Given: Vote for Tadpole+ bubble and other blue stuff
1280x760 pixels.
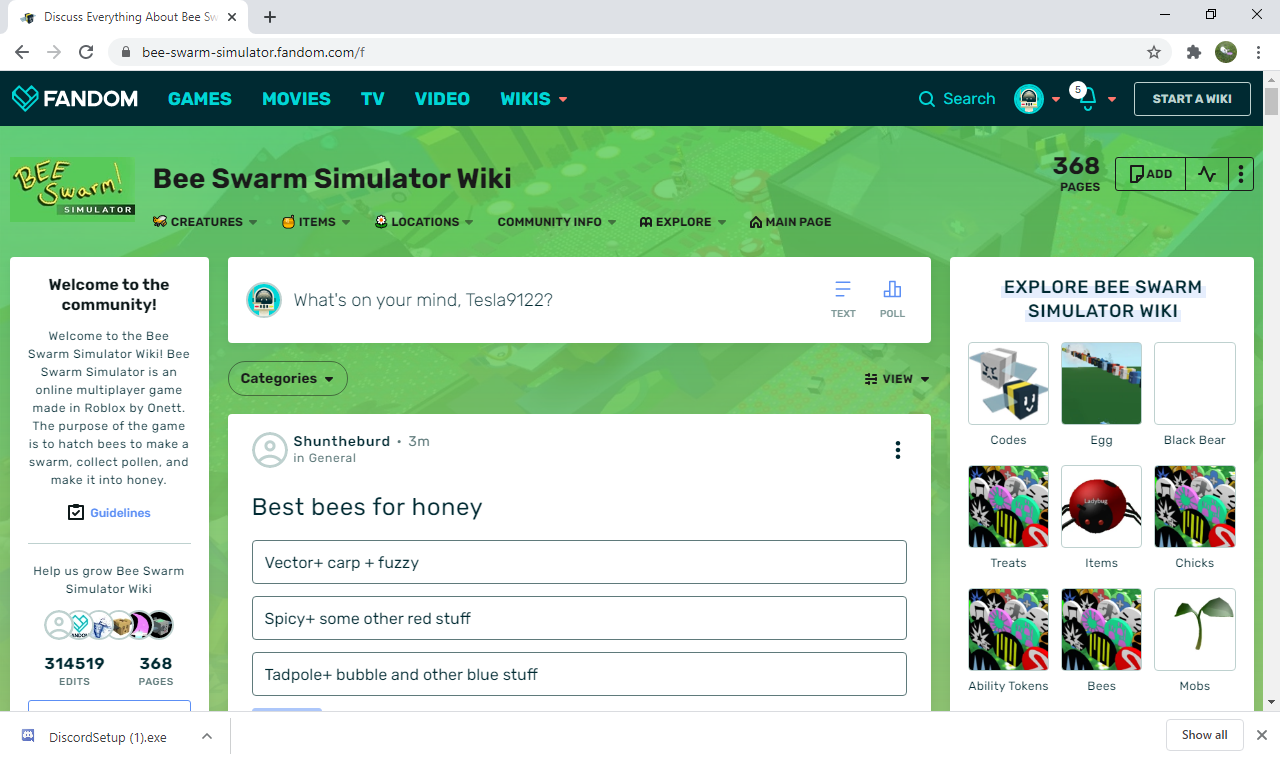Looking at the screenshot, I should pyautogui.click(x=579, y=674).
